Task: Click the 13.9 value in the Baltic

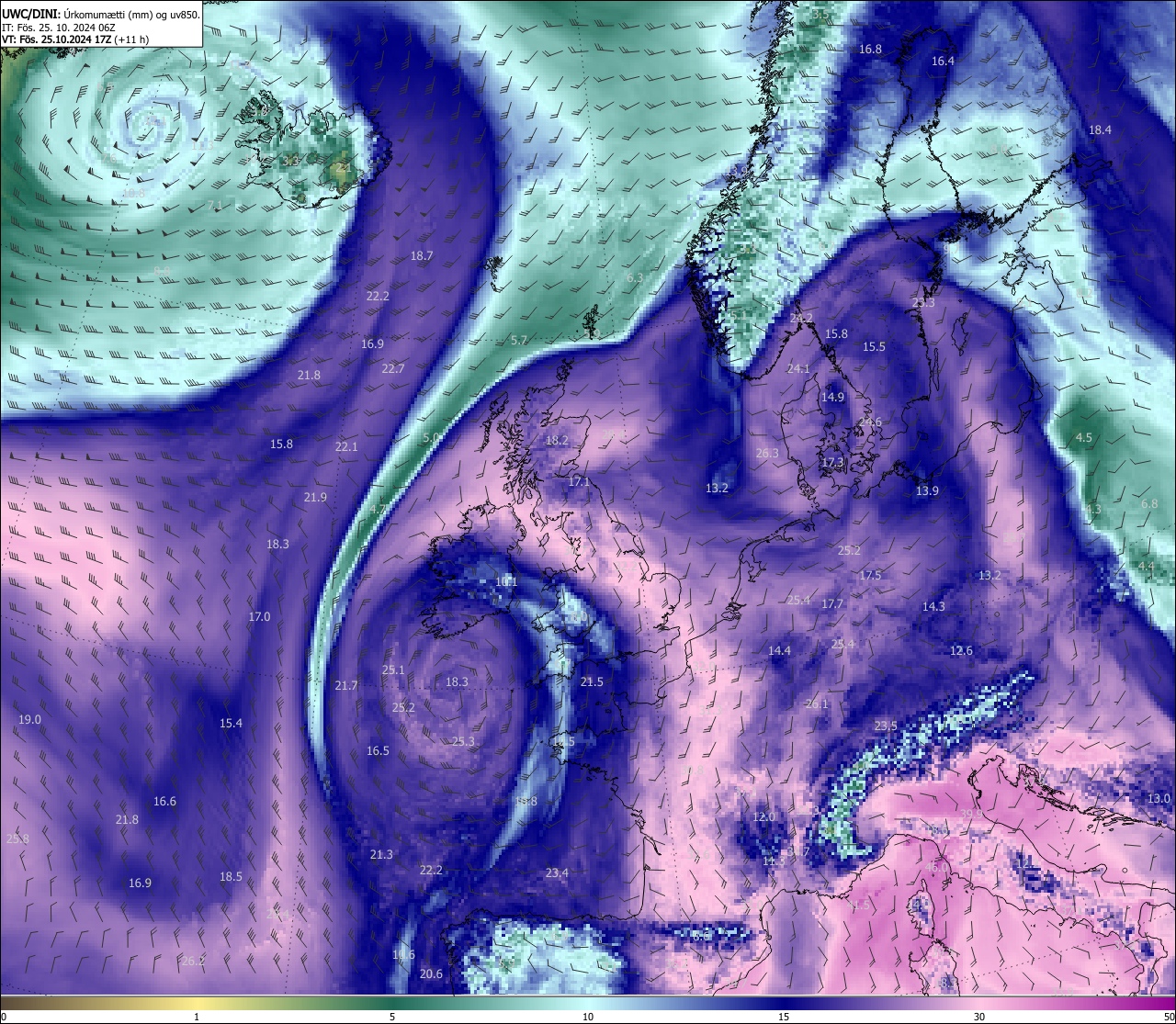Action: pos(927,491)
